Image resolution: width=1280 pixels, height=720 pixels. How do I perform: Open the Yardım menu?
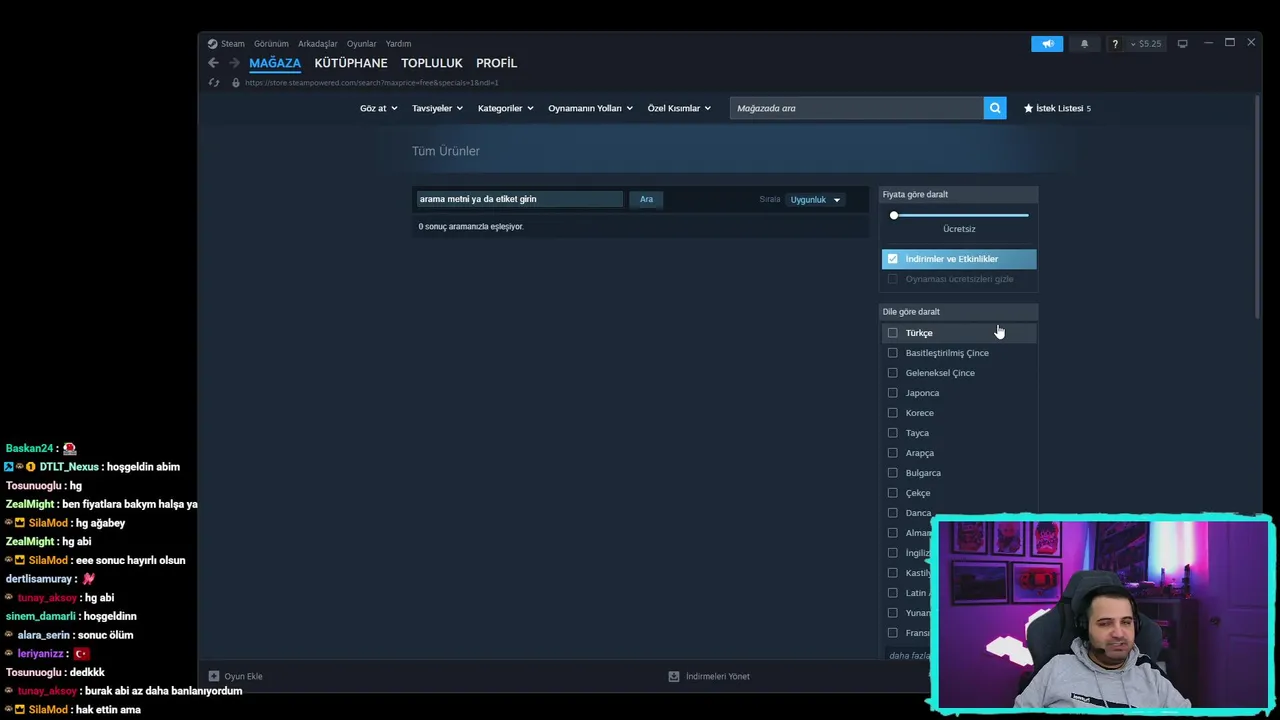coord(398,44)
